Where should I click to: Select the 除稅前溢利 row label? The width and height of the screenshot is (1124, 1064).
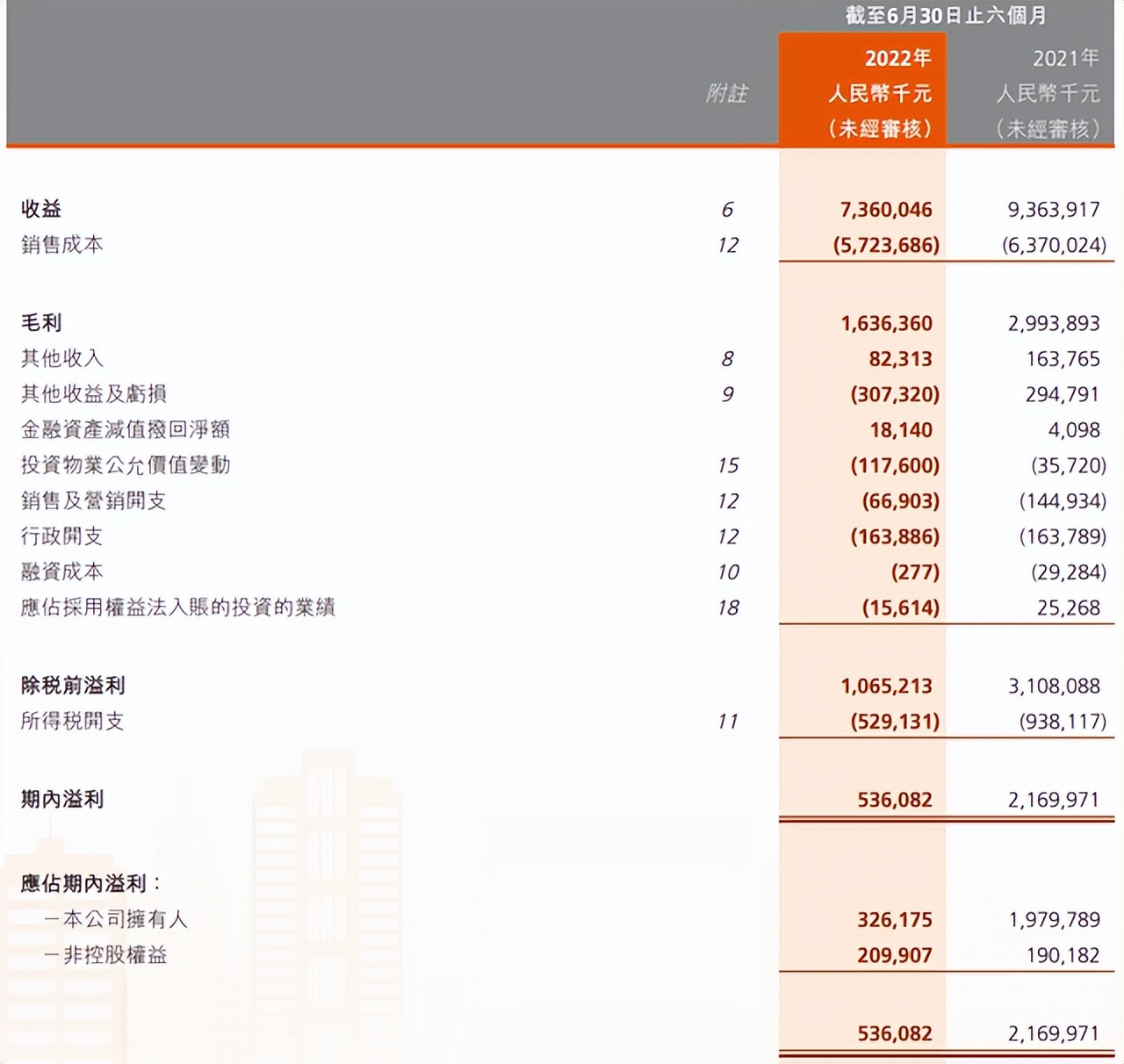pyautogui.click(x=73, y=686)
